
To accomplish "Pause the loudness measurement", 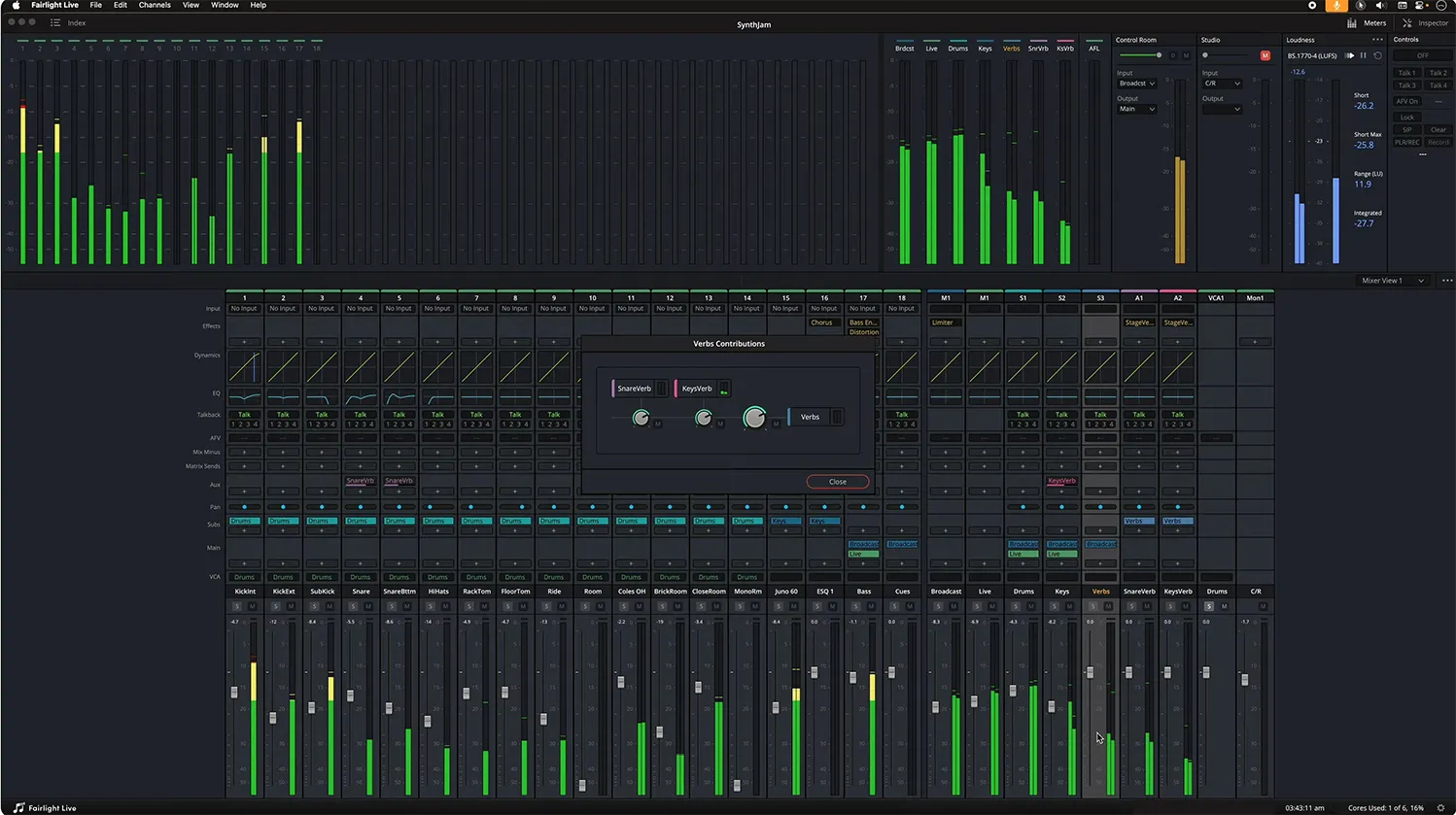I will tap(1363, 56).
